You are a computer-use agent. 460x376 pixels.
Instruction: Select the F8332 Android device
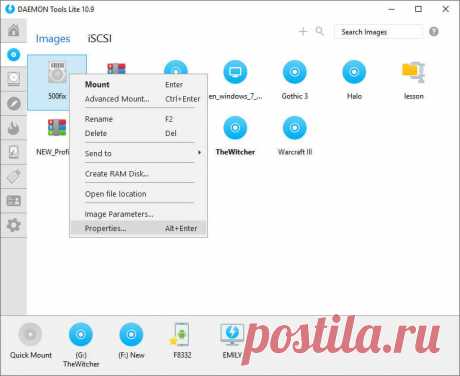pyautogui.click(x=182, y=341)
